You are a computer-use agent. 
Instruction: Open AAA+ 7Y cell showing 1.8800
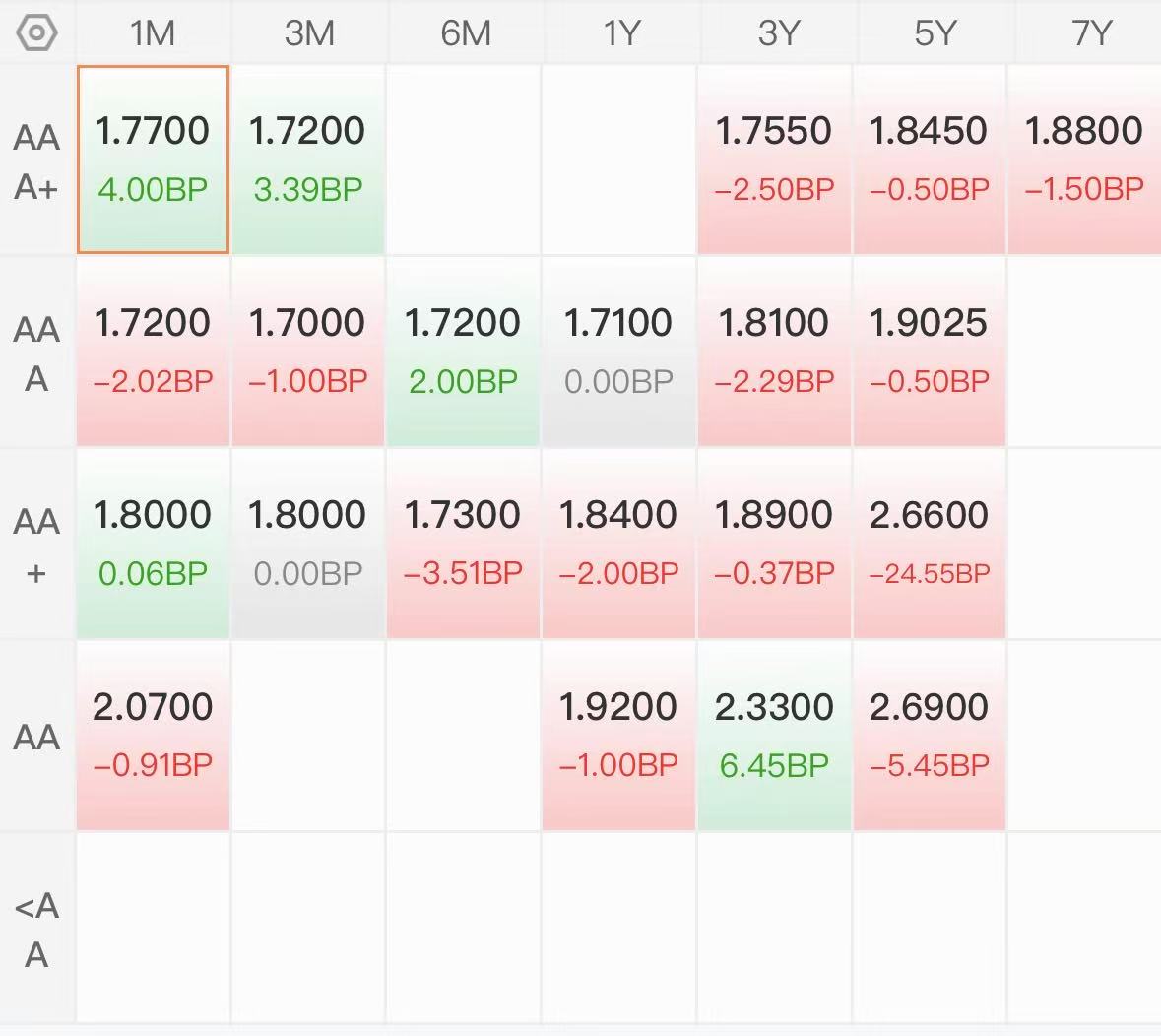point(1085,160)
